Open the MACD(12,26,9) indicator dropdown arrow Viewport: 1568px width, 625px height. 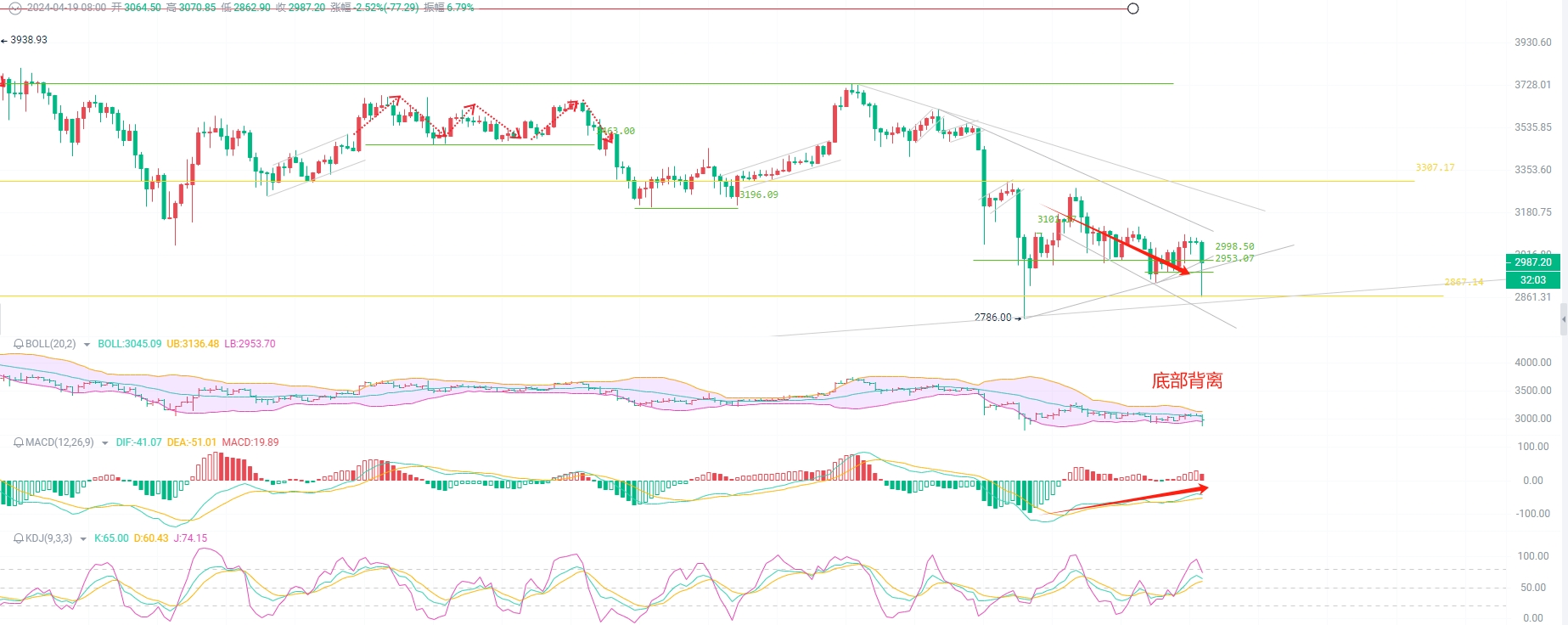pos(104,443)
